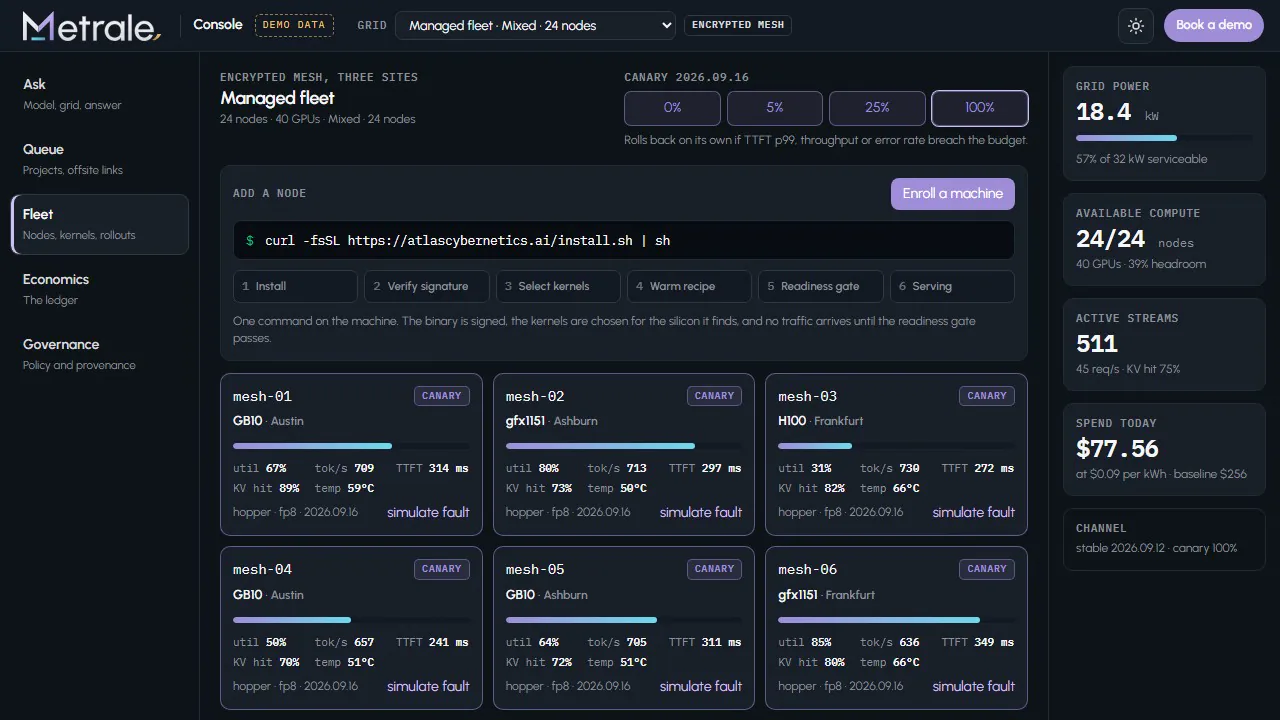Select step 2 Verify signature
Viewport: 1280px width, 720px height.
(427, 286)
